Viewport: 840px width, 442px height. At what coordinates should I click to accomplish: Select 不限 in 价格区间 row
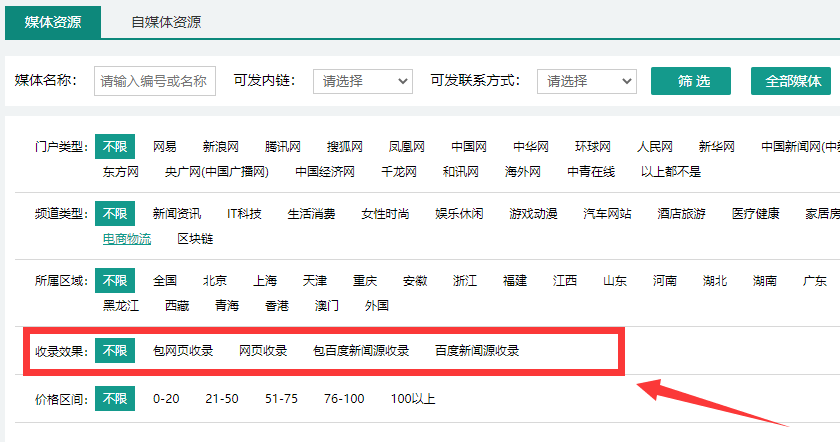(114, 400)
